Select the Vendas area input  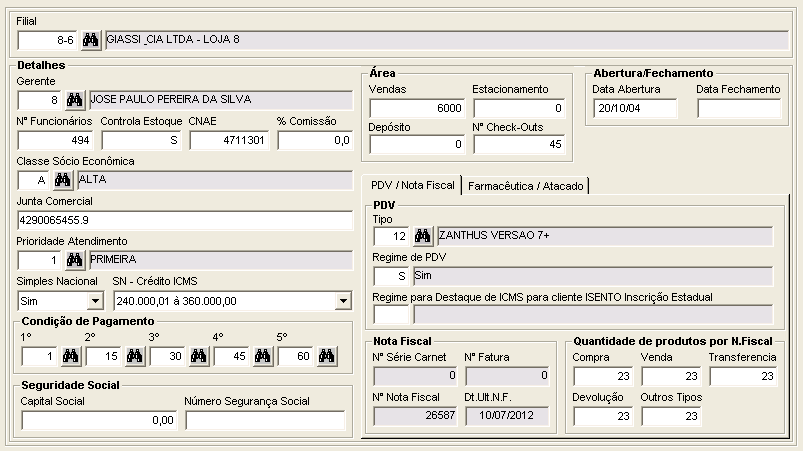click(417, 108)
